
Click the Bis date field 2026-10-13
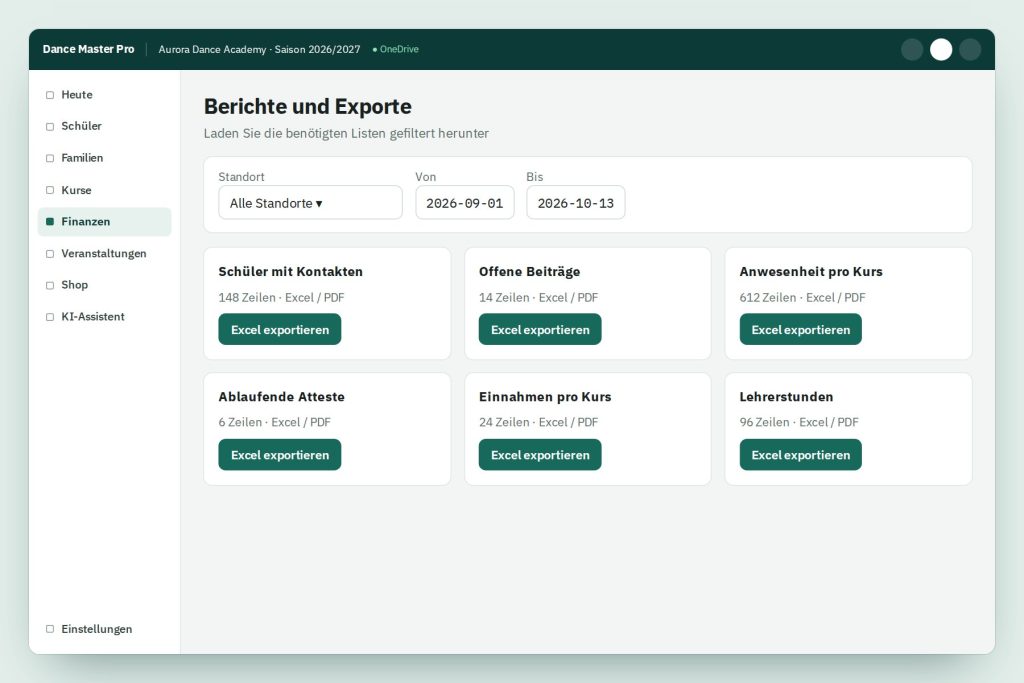(x=575, y=202)
